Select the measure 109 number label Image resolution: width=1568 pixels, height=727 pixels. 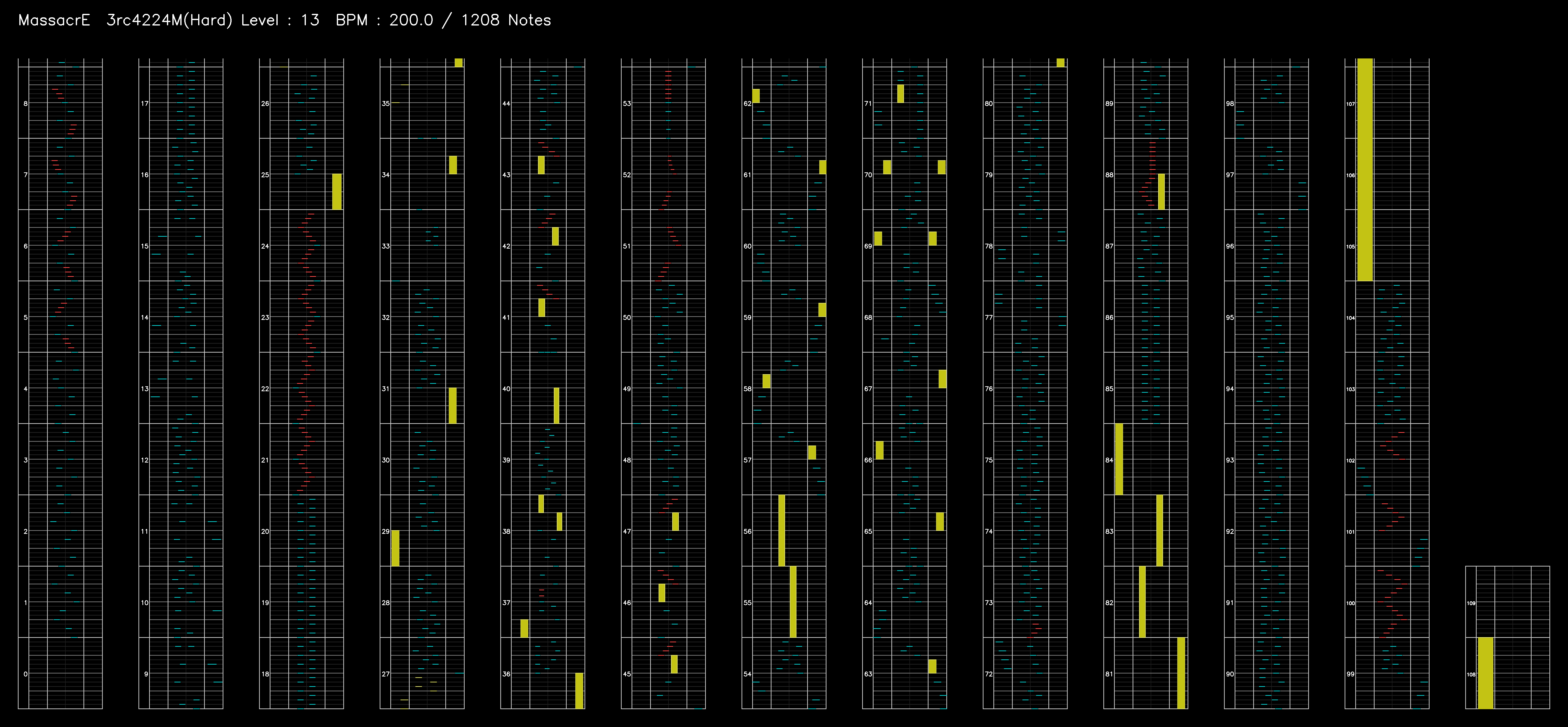1471,603
